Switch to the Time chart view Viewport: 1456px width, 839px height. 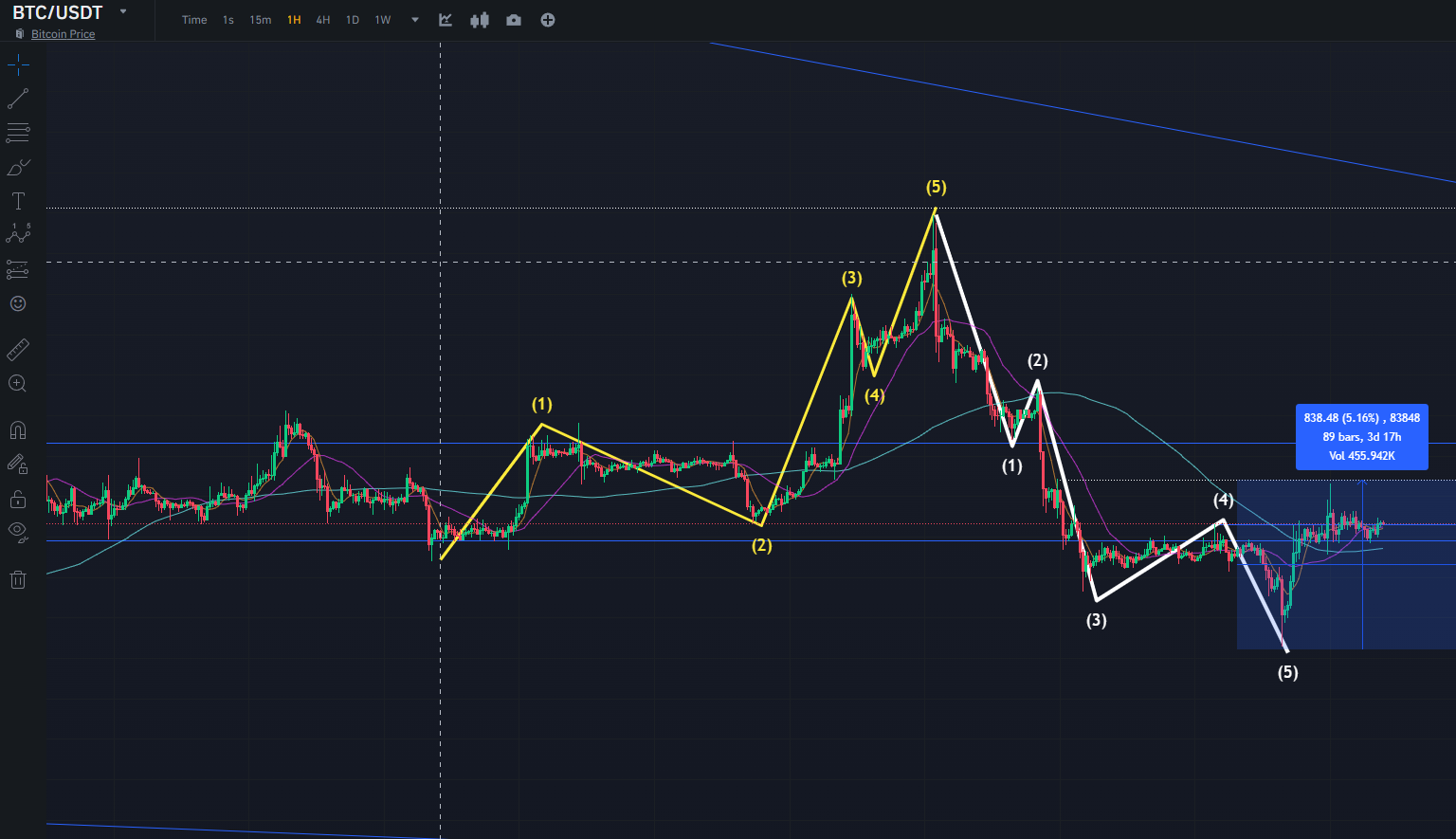(194, 20)
